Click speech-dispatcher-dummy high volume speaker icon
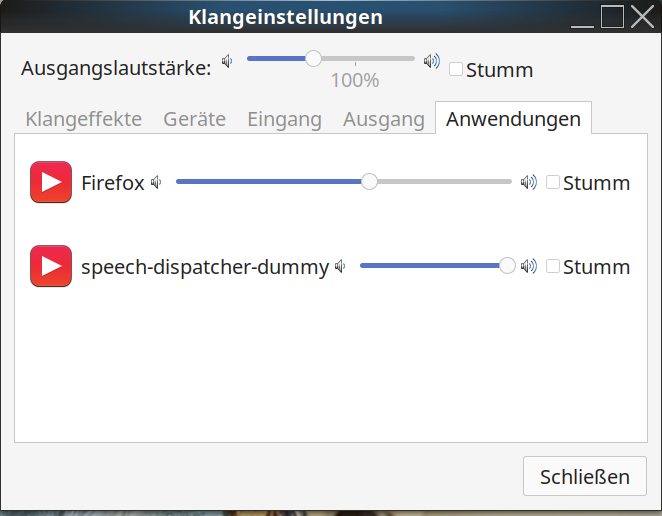The width and height of the screenshot is (662, 516). click(528, 266)
